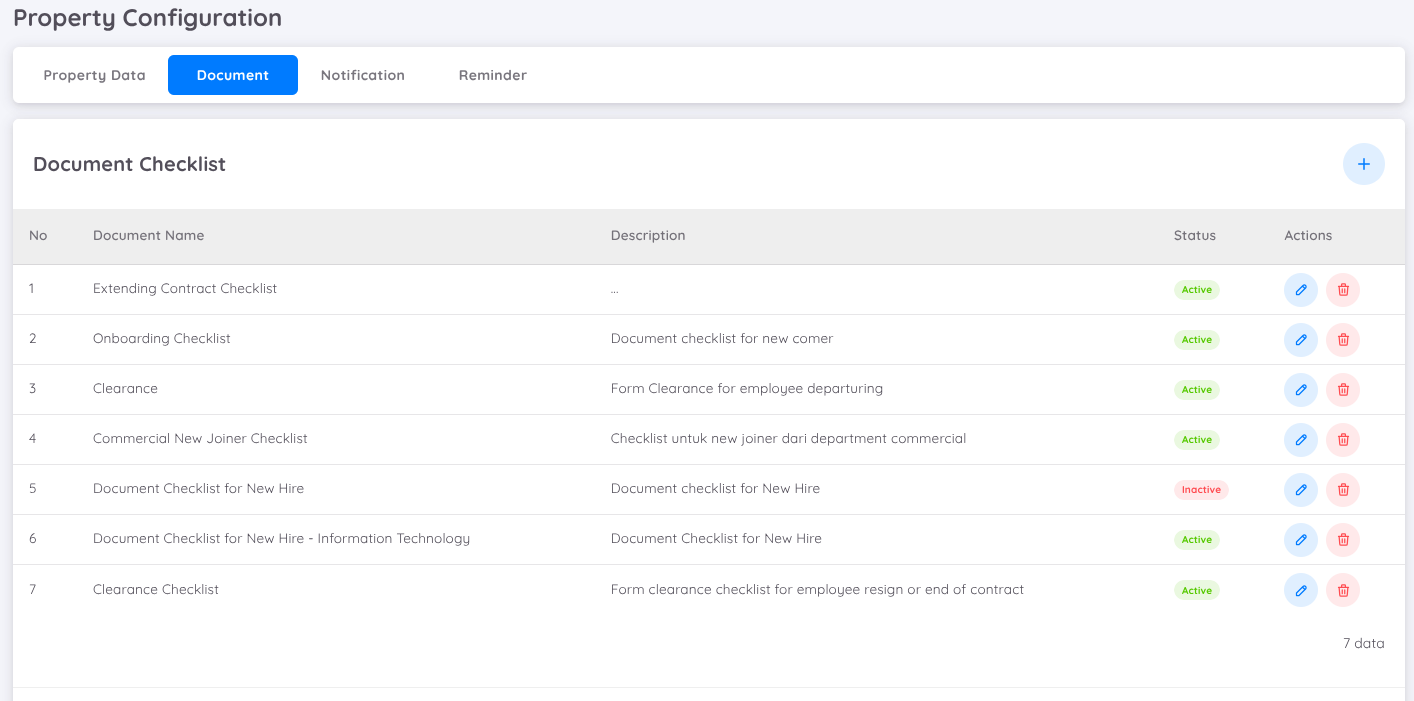The height and width of the screenshot is (701, 1414).
Task: Delete the Onboarding Checklist entry
Action: click(1342, 340)
